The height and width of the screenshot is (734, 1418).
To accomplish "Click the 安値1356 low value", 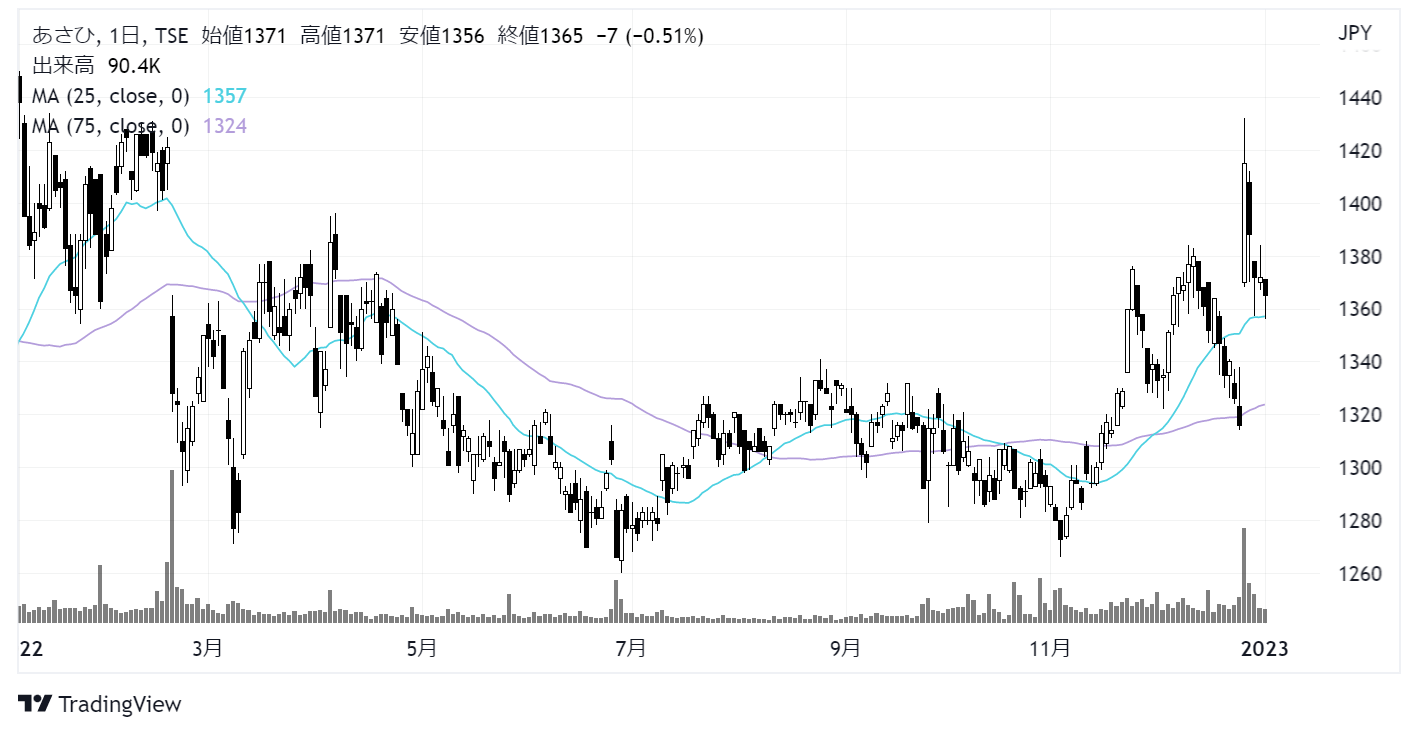I will click(x=441, y=36).
